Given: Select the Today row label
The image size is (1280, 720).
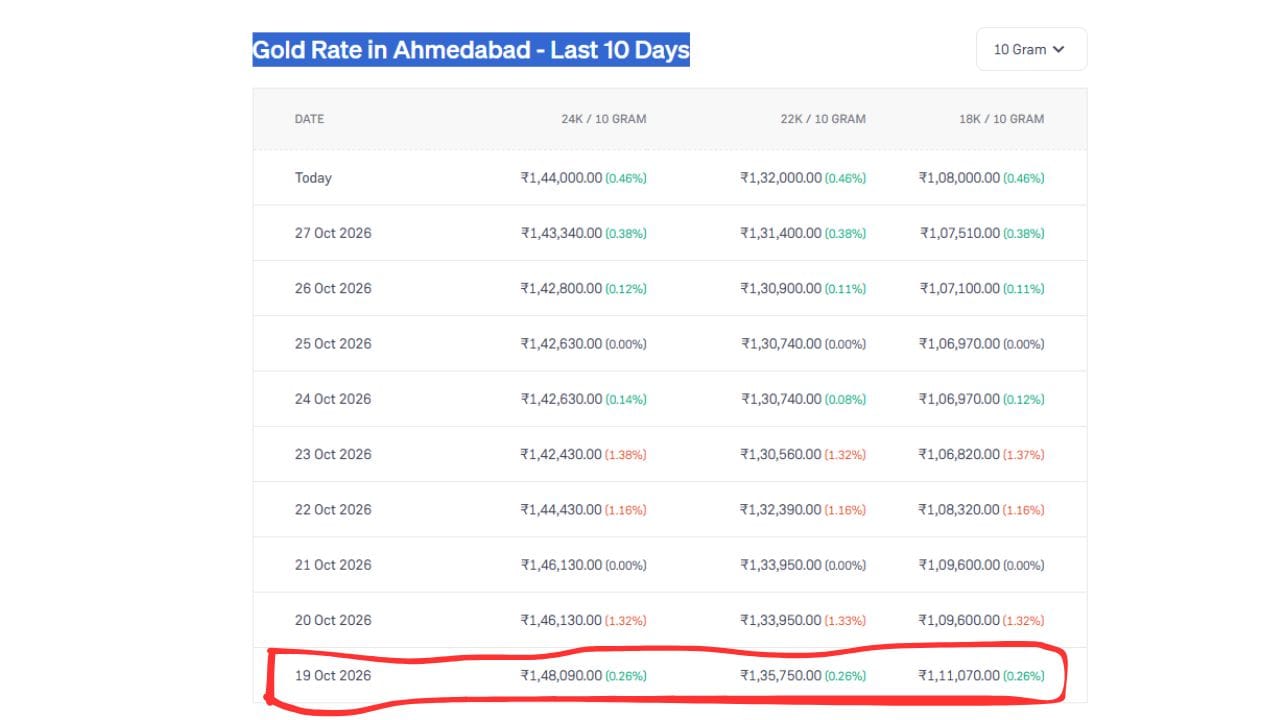Looking at the screenshot, I should [x=313, y=178].
